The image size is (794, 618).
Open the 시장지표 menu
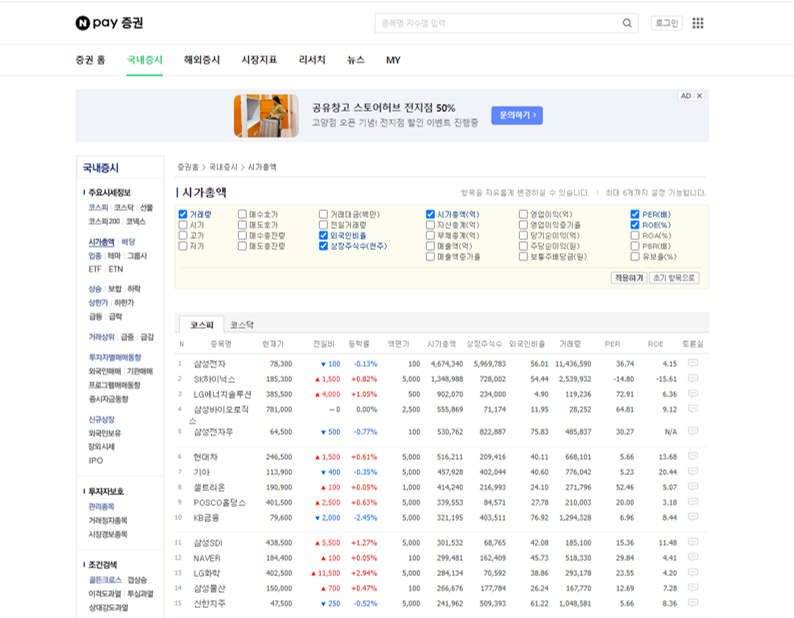point(259,60)
